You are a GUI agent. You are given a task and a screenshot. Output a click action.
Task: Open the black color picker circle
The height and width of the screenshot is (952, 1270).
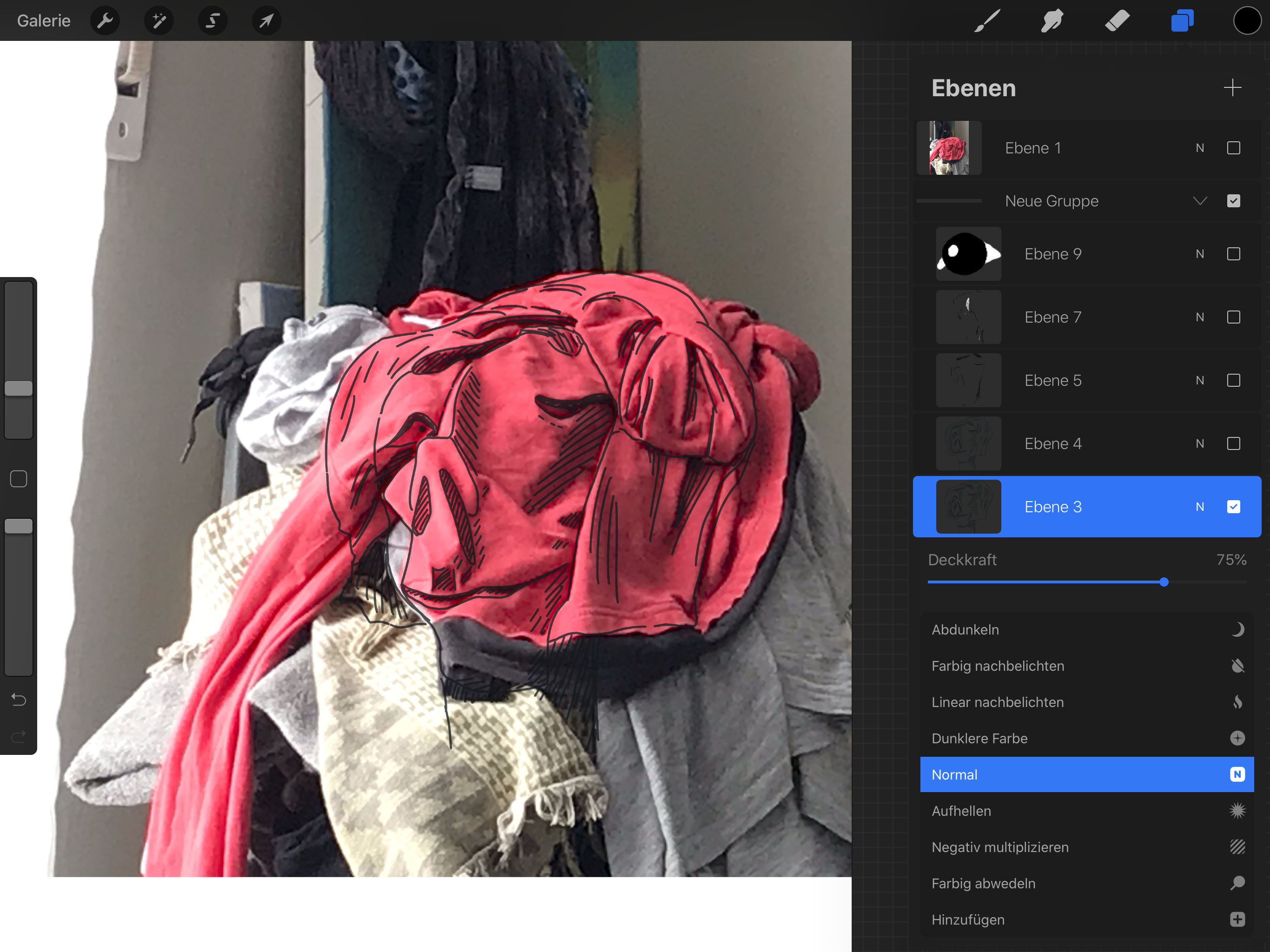click(1247, 21)
